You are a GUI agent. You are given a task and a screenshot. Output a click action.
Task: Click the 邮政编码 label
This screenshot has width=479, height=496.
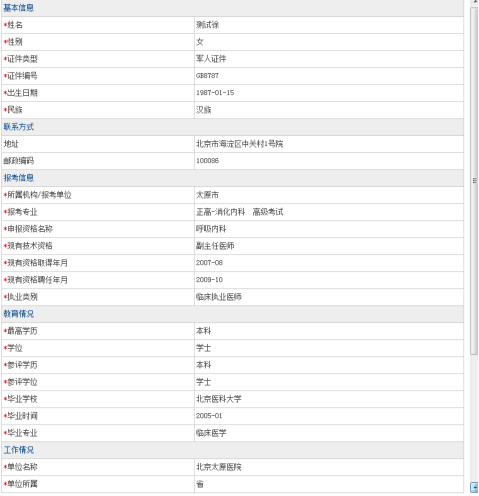19,161
